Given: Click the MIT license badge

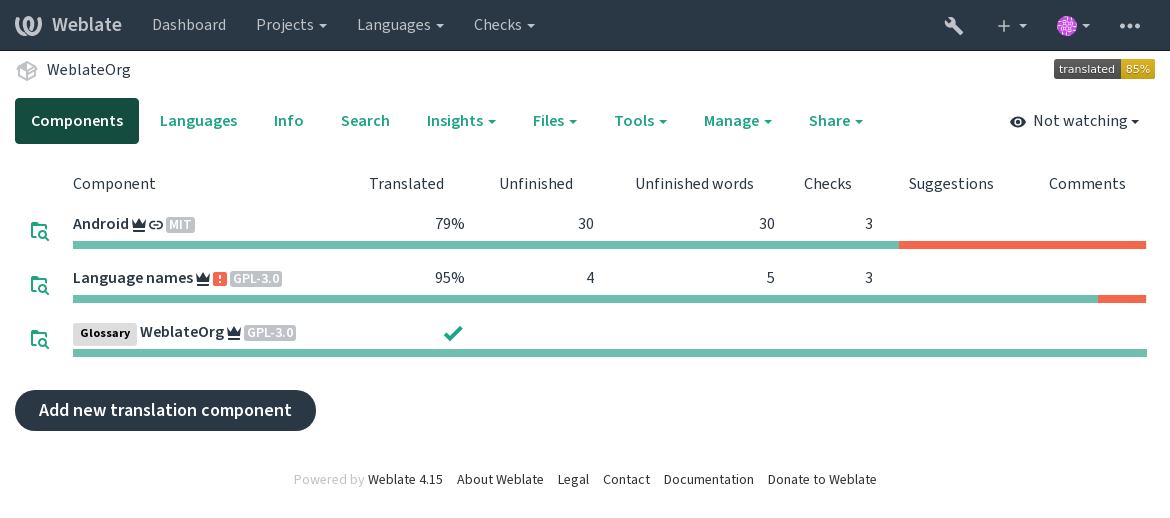Looking at the screenshot, I should (x=181, y=225).
